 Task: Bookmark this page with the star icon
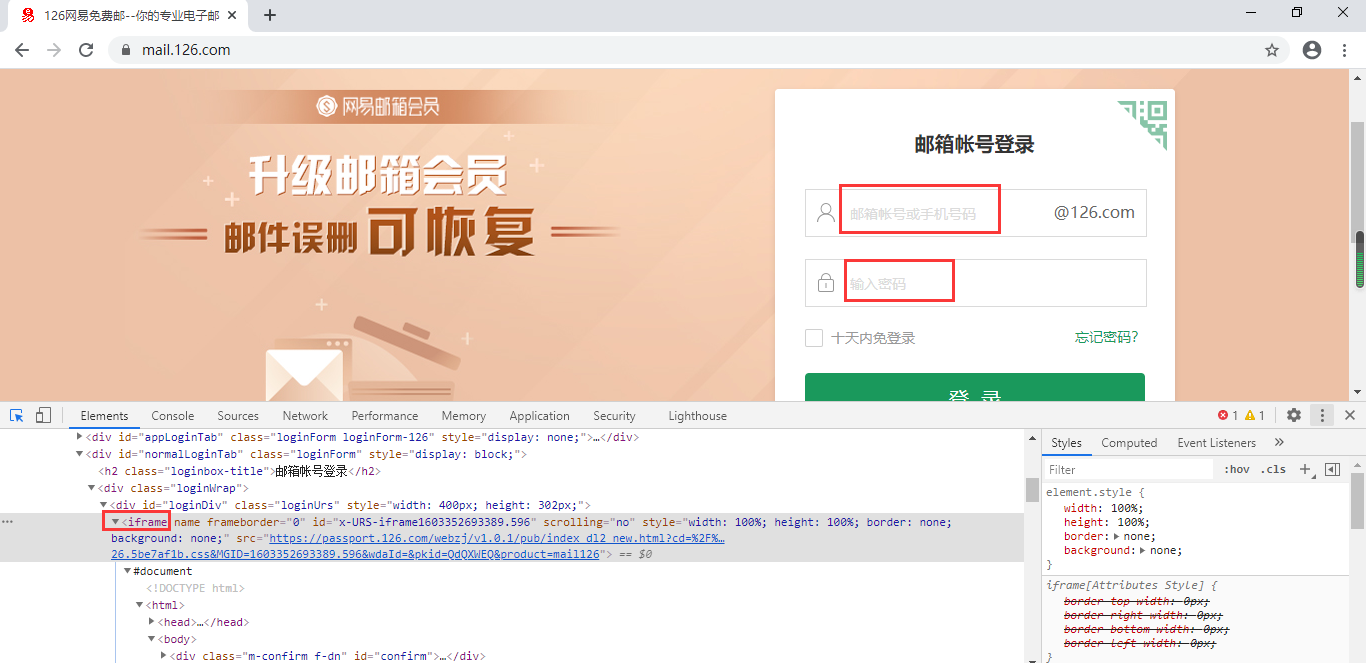1272,50
